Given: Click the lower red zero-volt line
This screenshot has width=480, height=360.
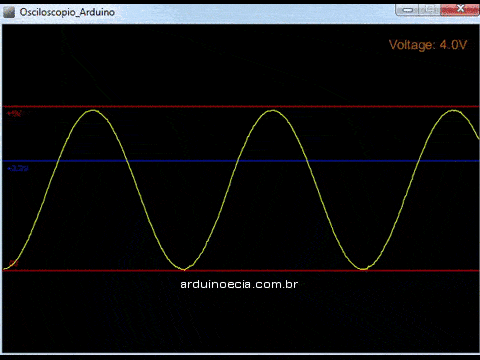Looking at the screenshot, I should pos(241,271).
